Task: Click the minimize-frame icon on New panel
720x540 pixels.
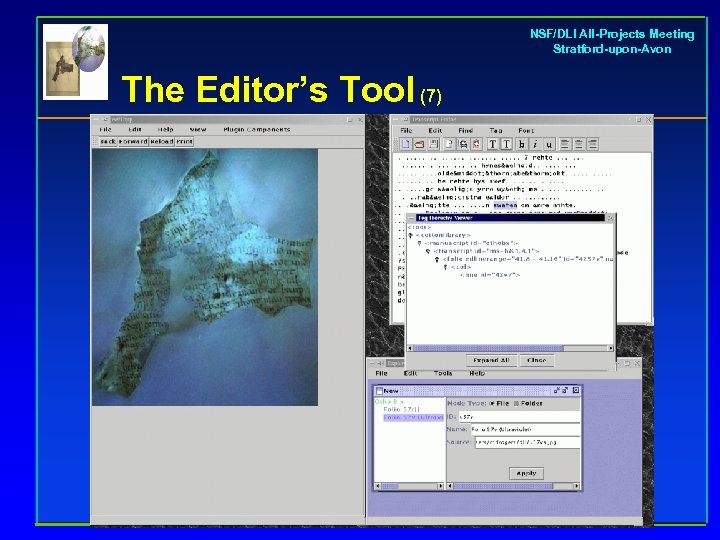Action: point(557,390)
